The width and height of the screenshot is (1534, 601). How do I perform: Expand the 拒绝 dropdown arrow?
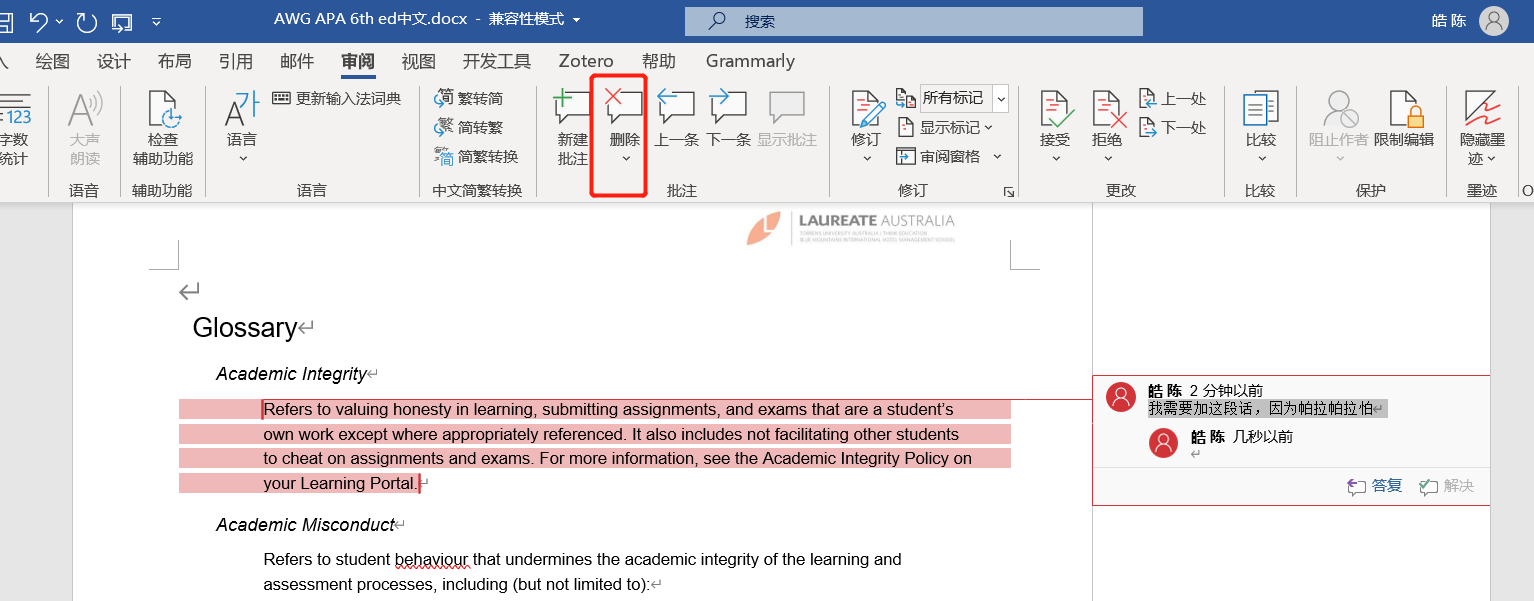pyautogui.click(x=1108, y=159)
